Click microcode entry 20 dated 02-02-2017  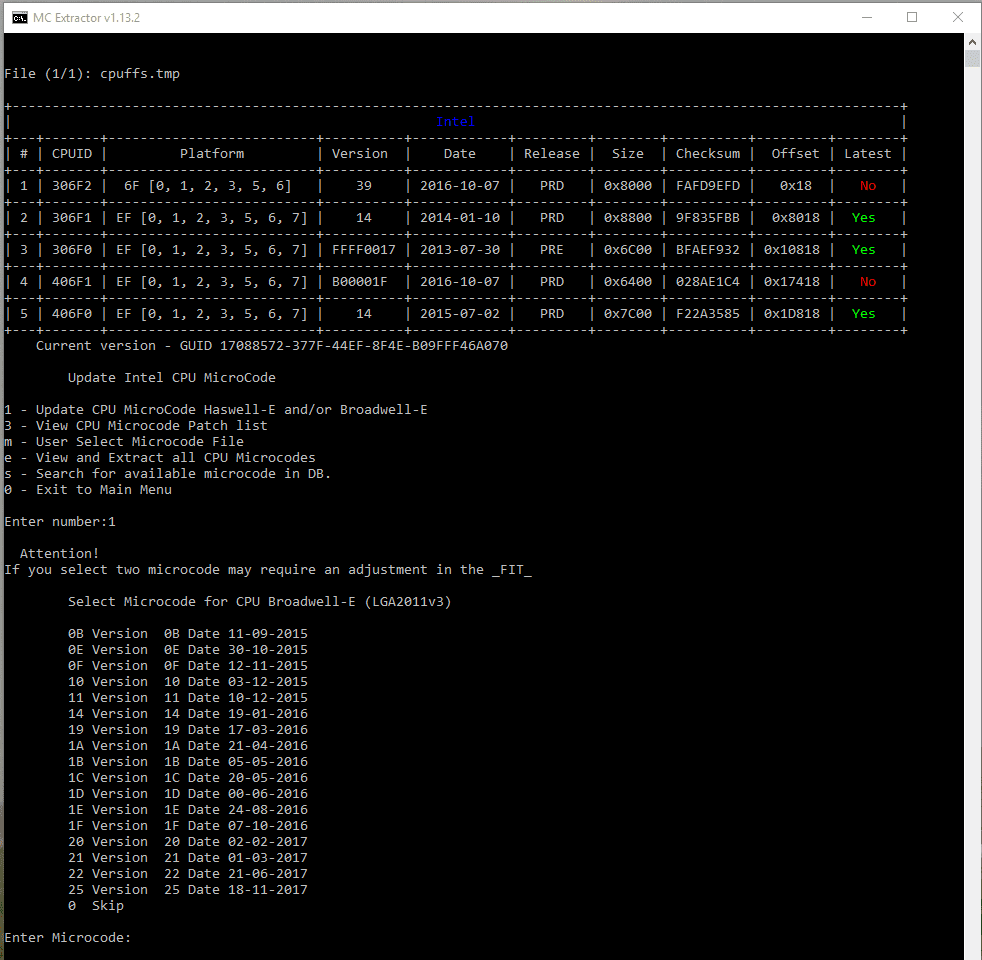188,842
